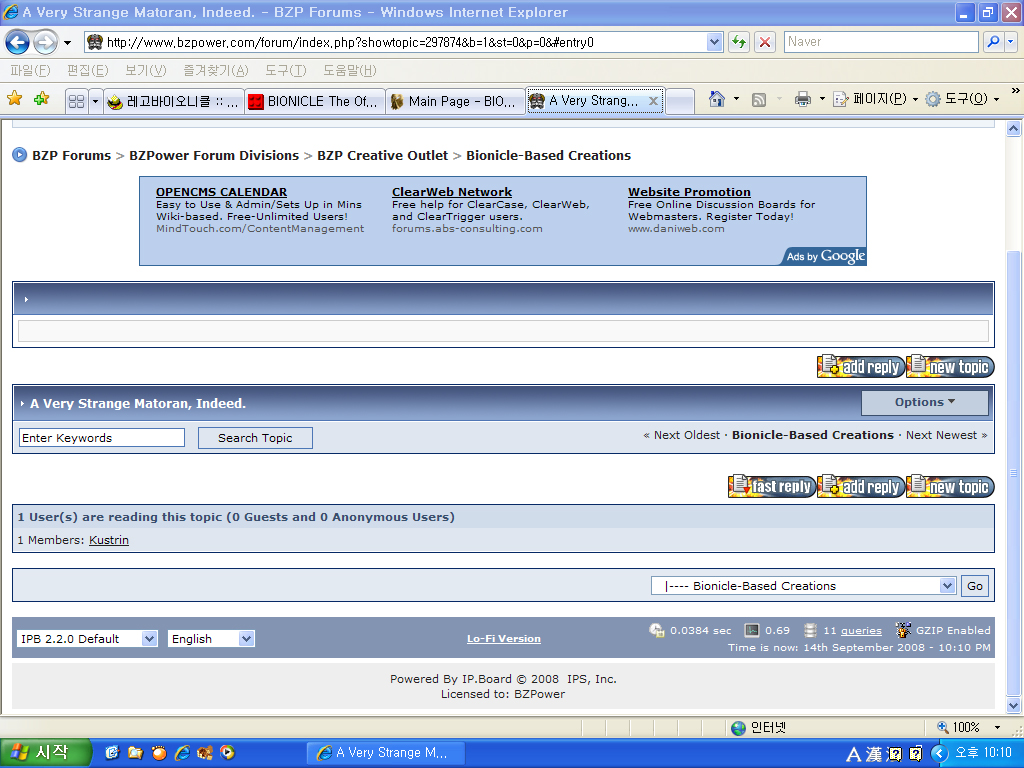The height and width of the screenshot is (768, 1024).
Task: Go to the Next Oldest topic
Action: tap(686, 435)
